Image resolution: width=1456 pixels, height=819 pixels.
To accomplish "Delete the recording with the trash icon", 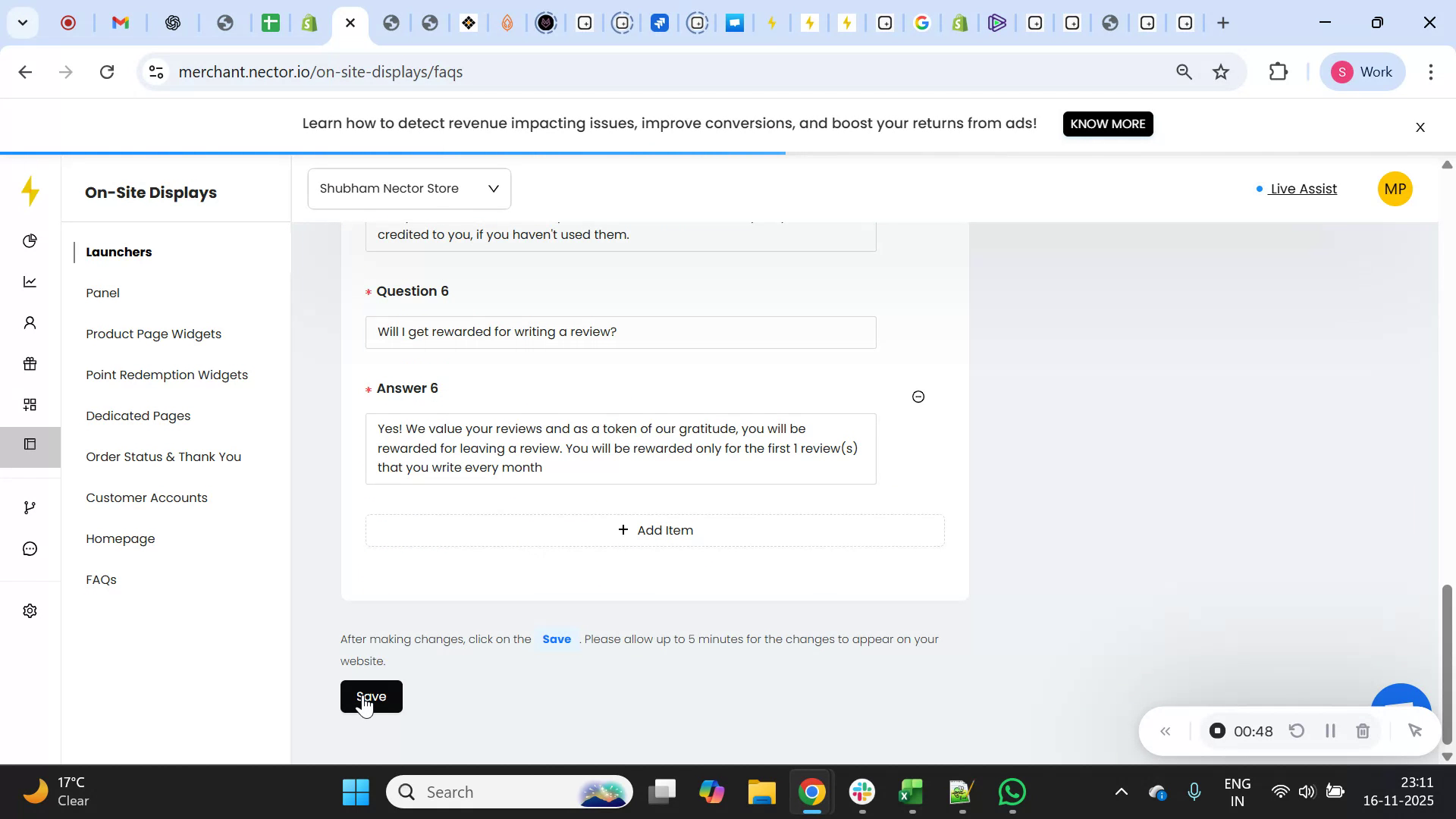I will (1363, 730).
